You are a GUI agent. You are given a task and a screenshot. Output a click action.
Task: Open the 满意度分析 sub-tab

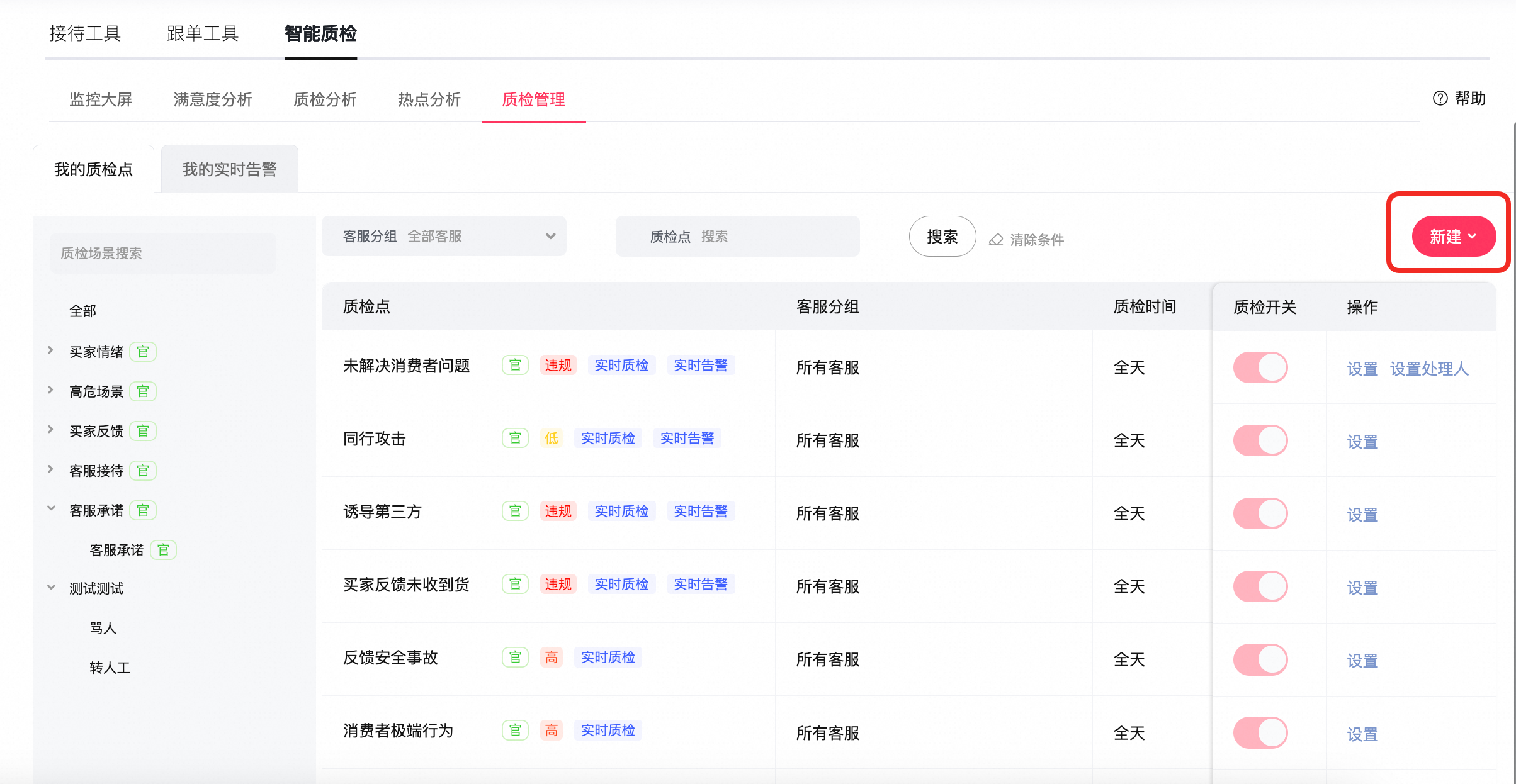click(x=213, y=99)
